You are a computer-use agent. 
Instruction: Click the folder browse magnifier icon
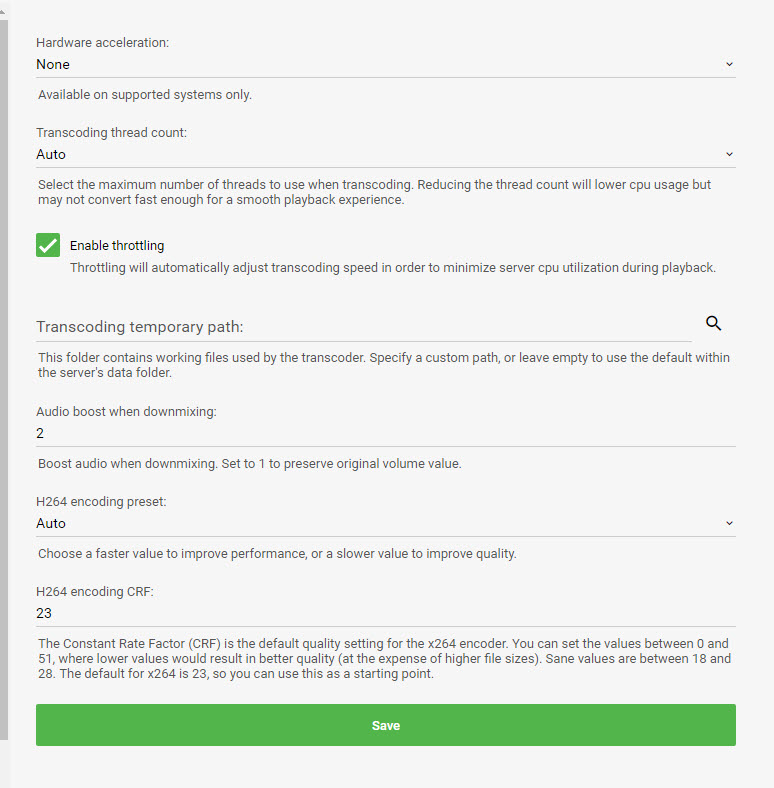point(713,323)
